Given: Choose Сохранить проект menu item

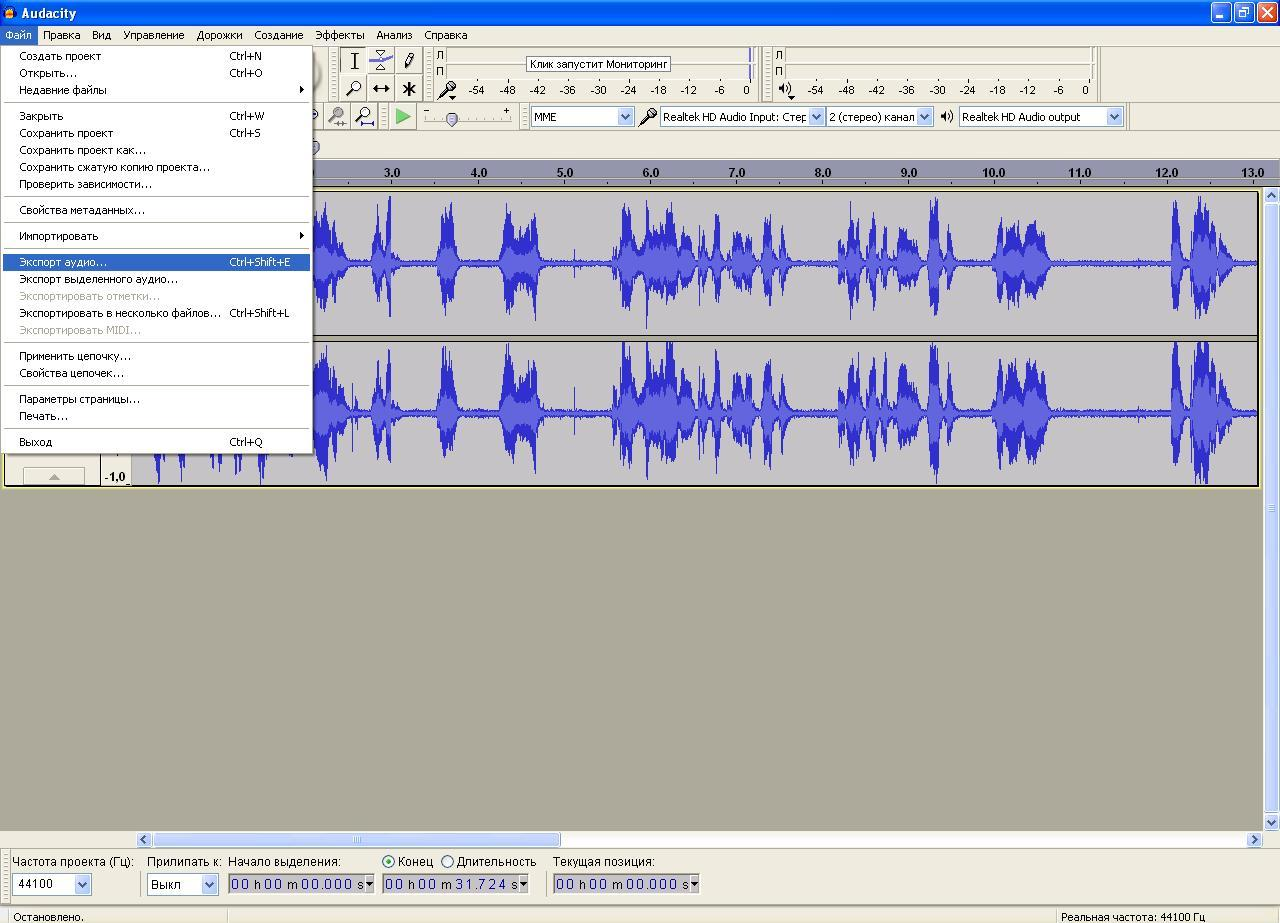Looking at the screenshot, I should click(x=156, y=133).
